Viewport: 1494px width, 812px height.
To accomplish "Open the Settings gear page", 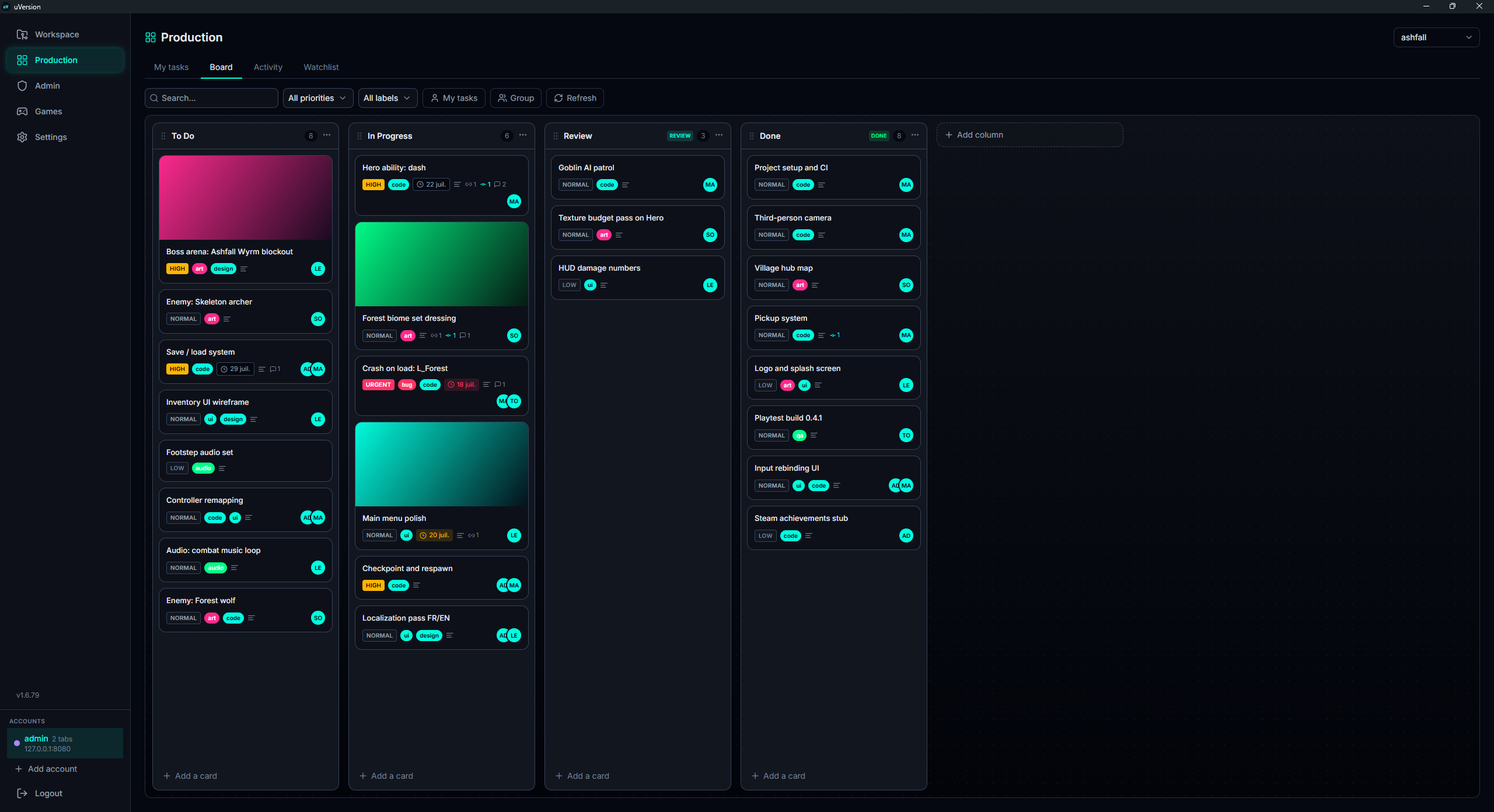I will click(x=65, y=137).
